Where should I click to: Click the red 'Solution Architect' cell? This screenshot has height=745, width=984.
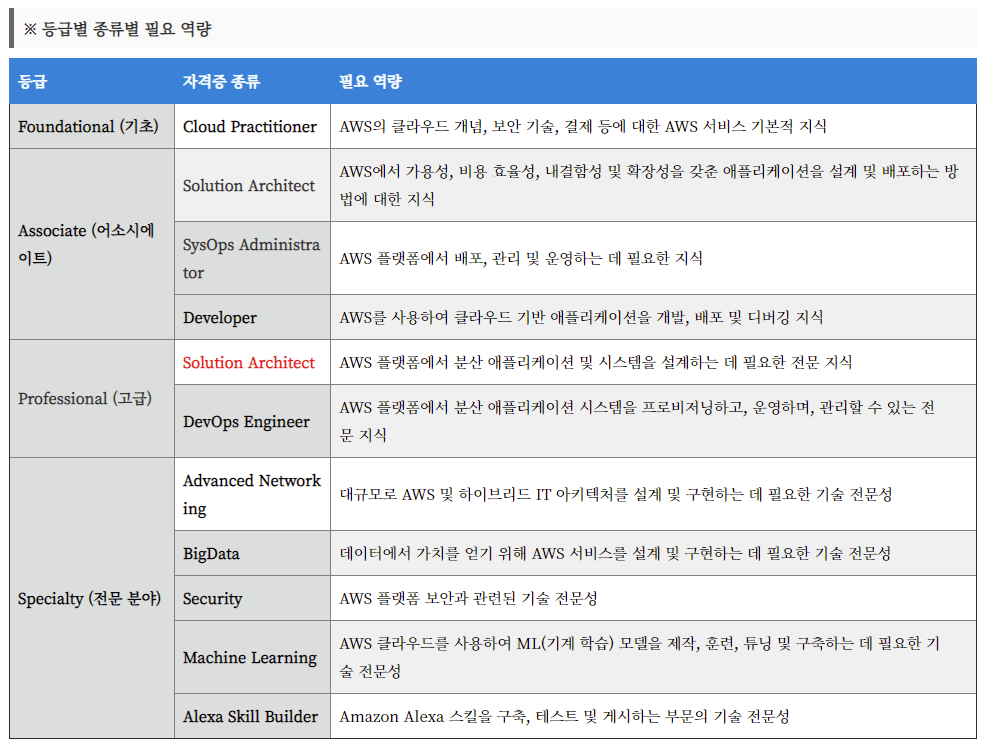(x=252, y=362)
